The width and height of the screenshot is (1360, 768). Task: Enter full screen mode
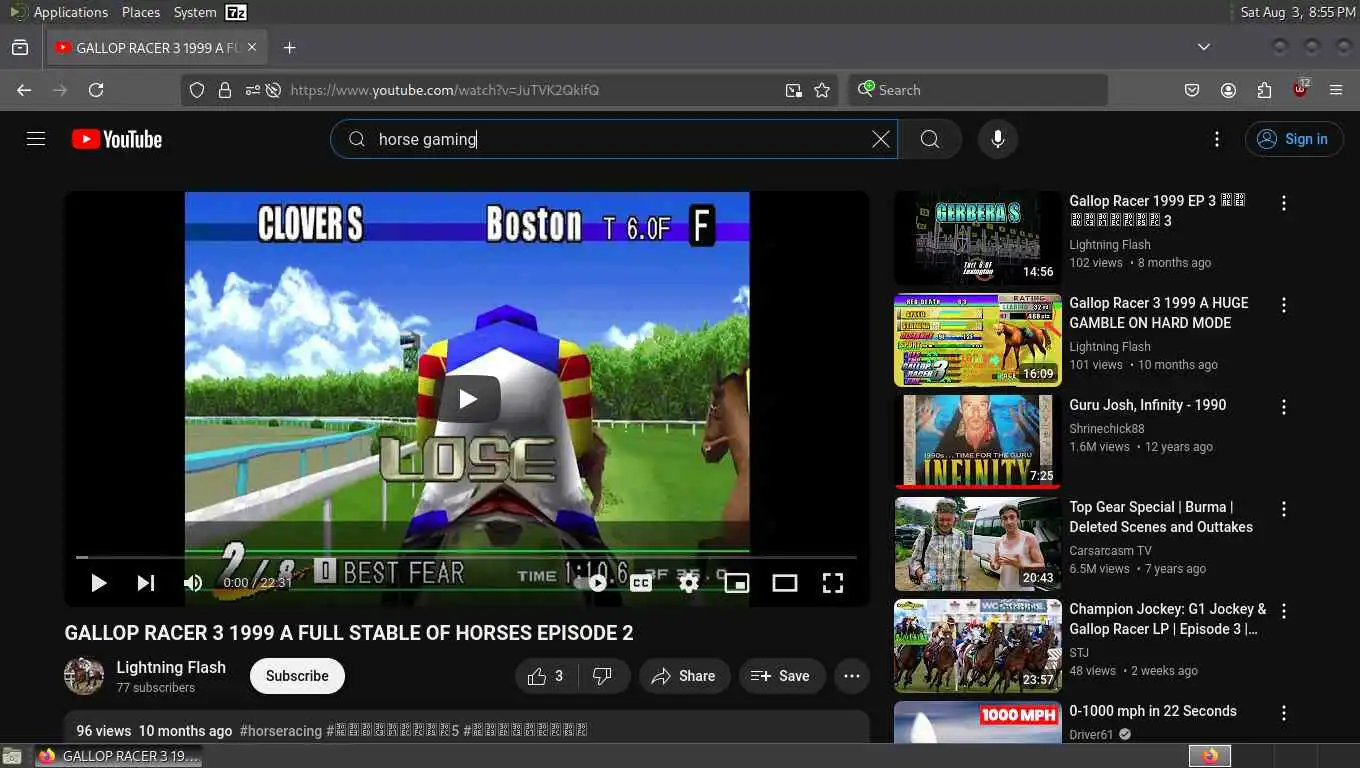pos(833,582)
